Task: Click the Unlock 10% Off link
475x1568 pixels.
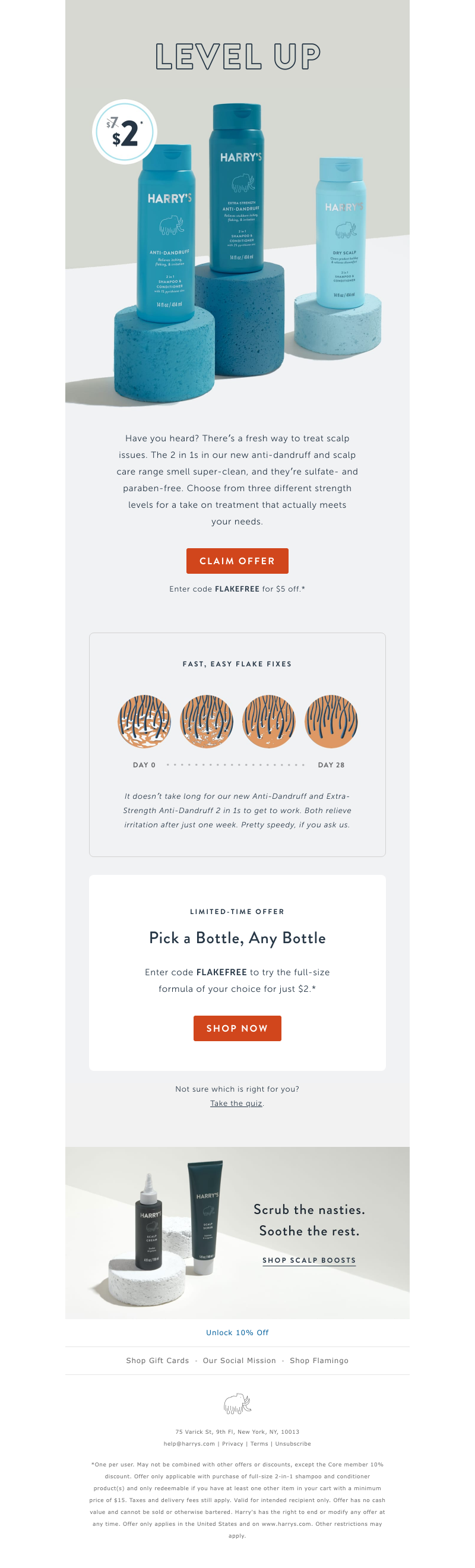Action: (237, 1332)
